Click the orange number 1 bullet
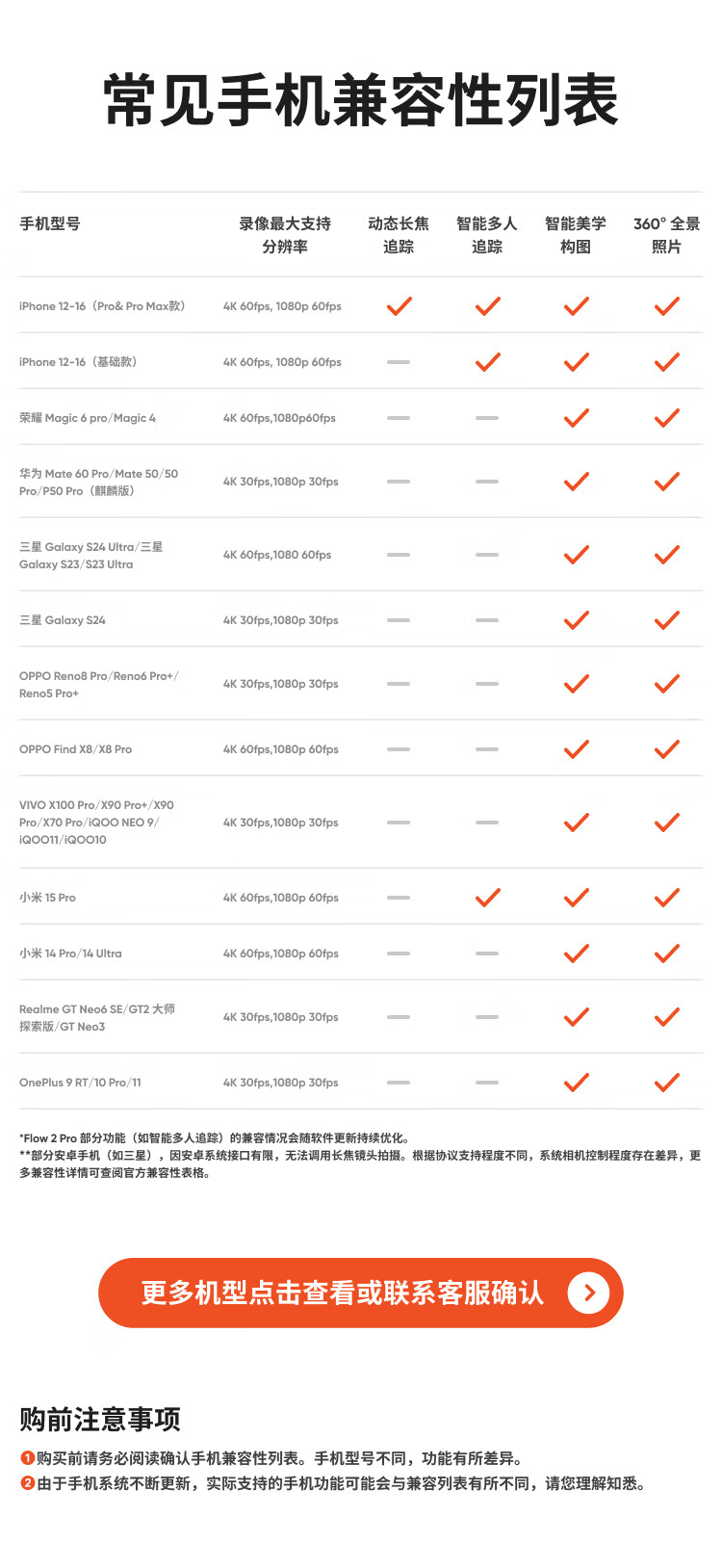This screenshot has height=1568, width=722. click(x=28, y=1458)
